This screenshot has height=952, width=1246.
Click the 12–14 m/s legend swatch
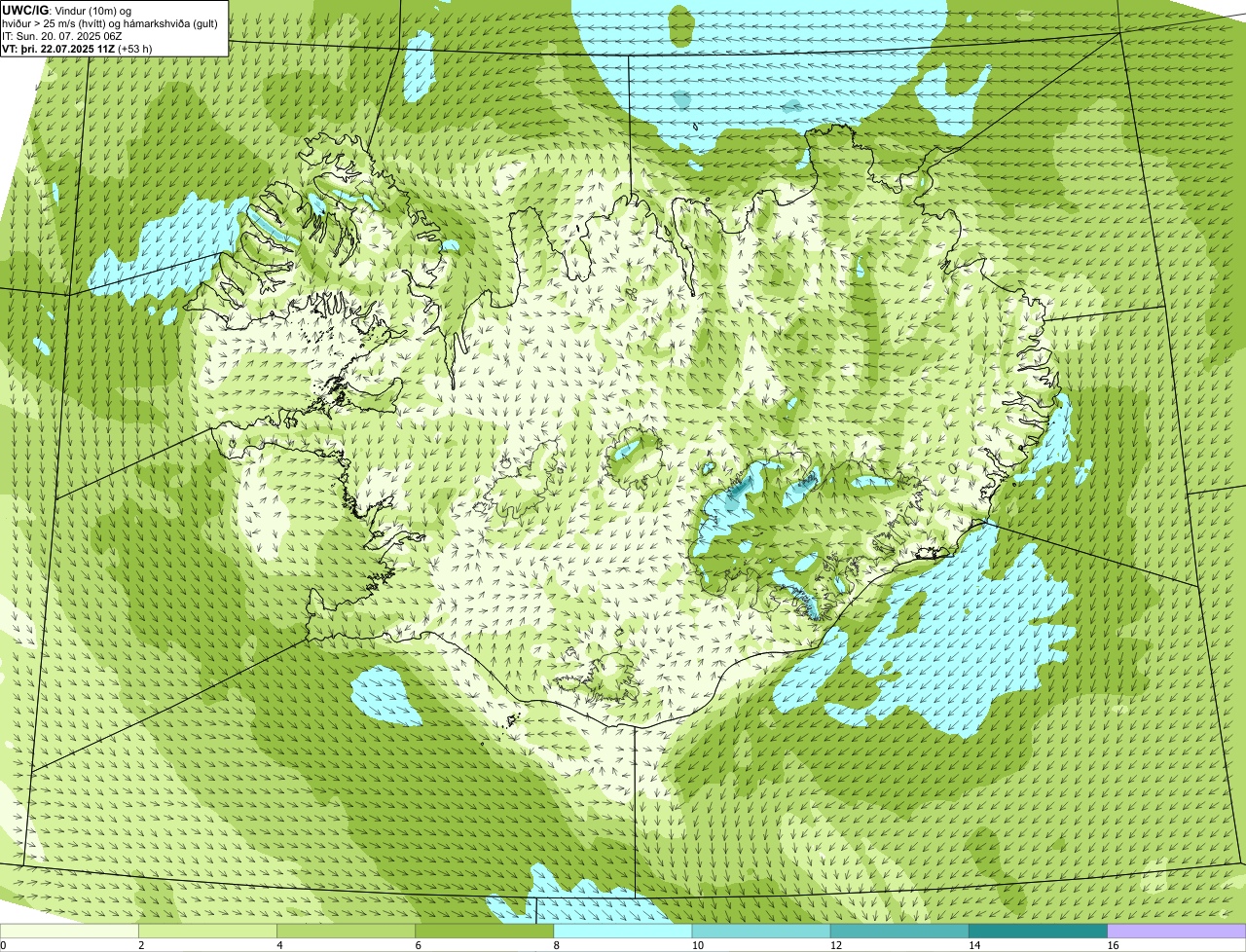(899, 931)
